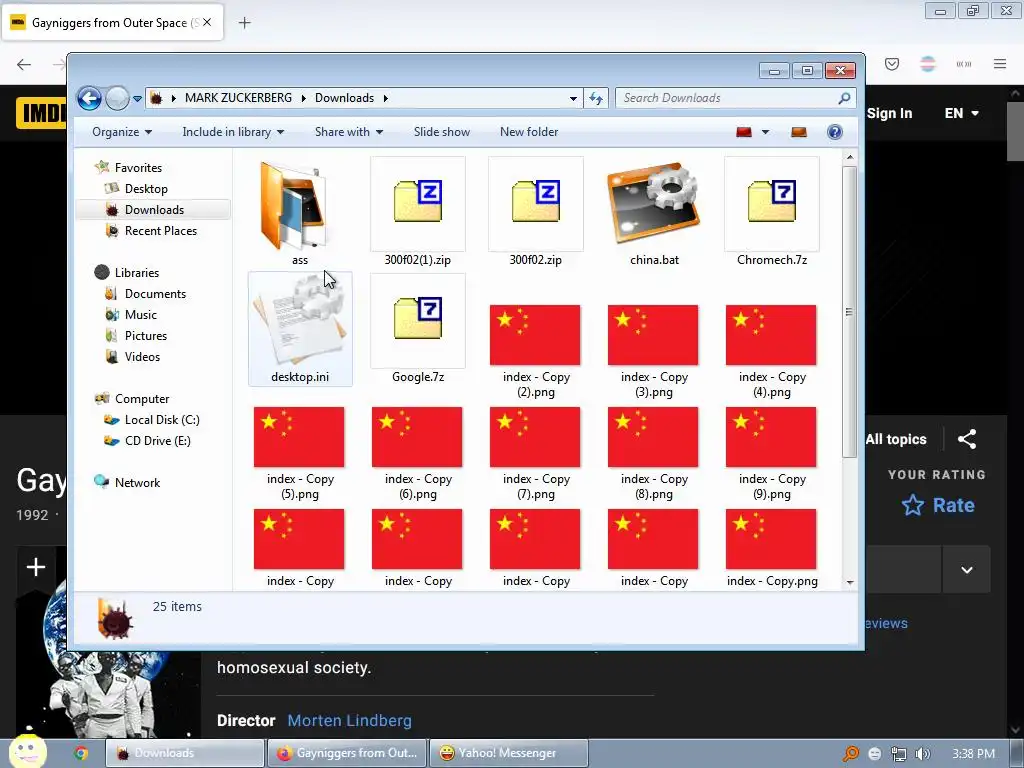Open Downloads in navigation pane

tap(153, 210)
